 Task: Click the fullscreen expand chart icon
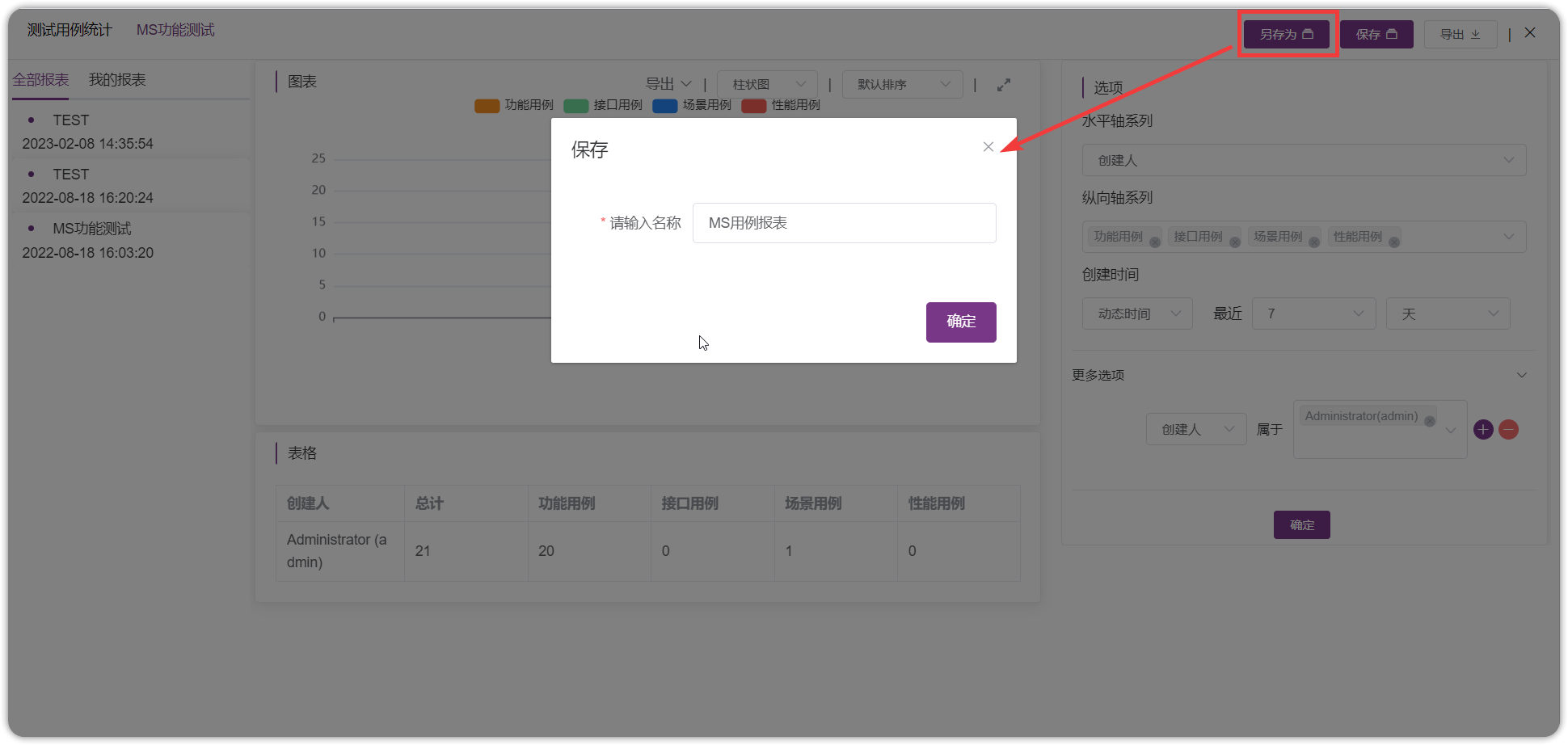pos(1004,85)
